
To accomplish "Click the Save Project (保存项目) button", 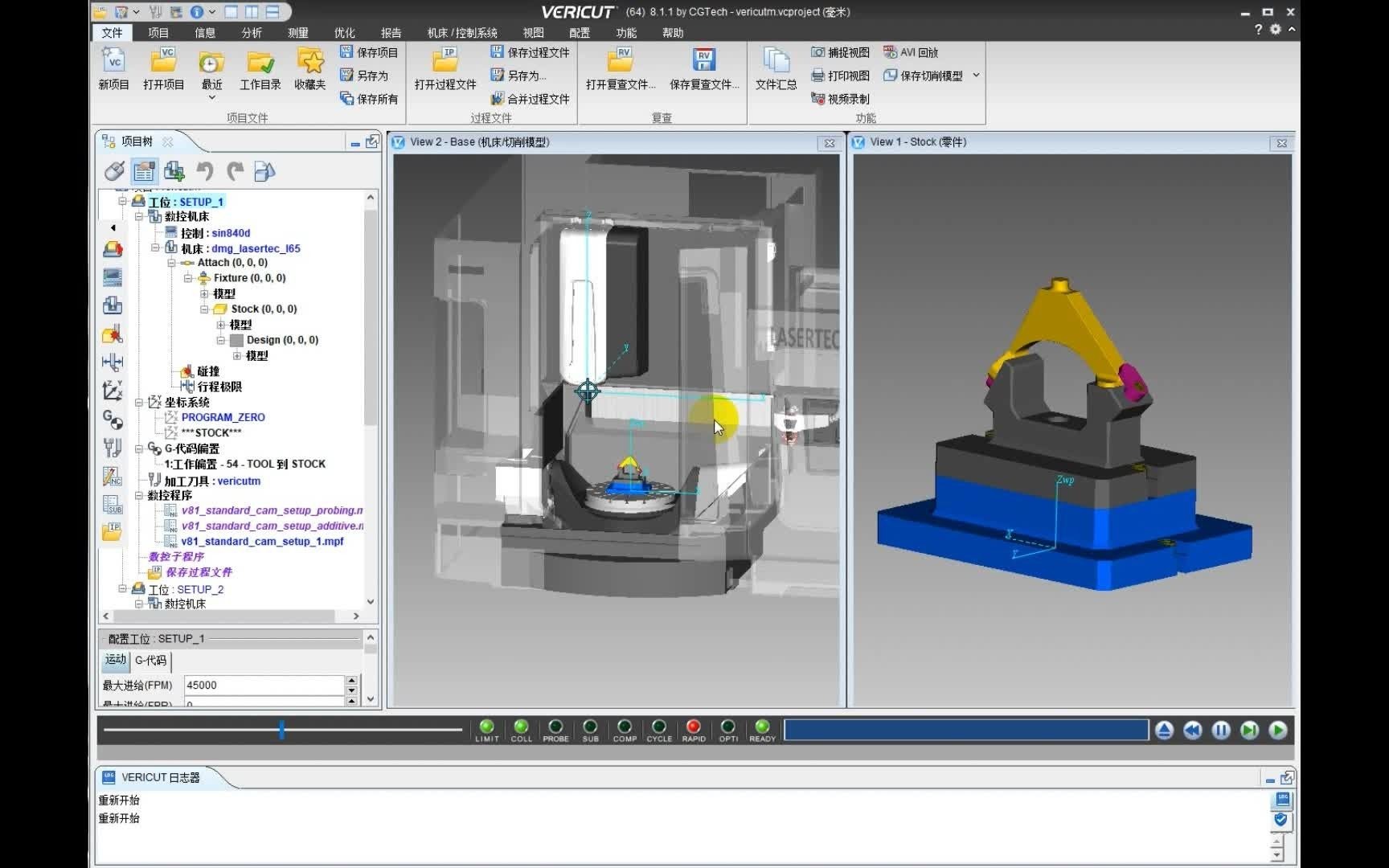I will pos(369,52).
